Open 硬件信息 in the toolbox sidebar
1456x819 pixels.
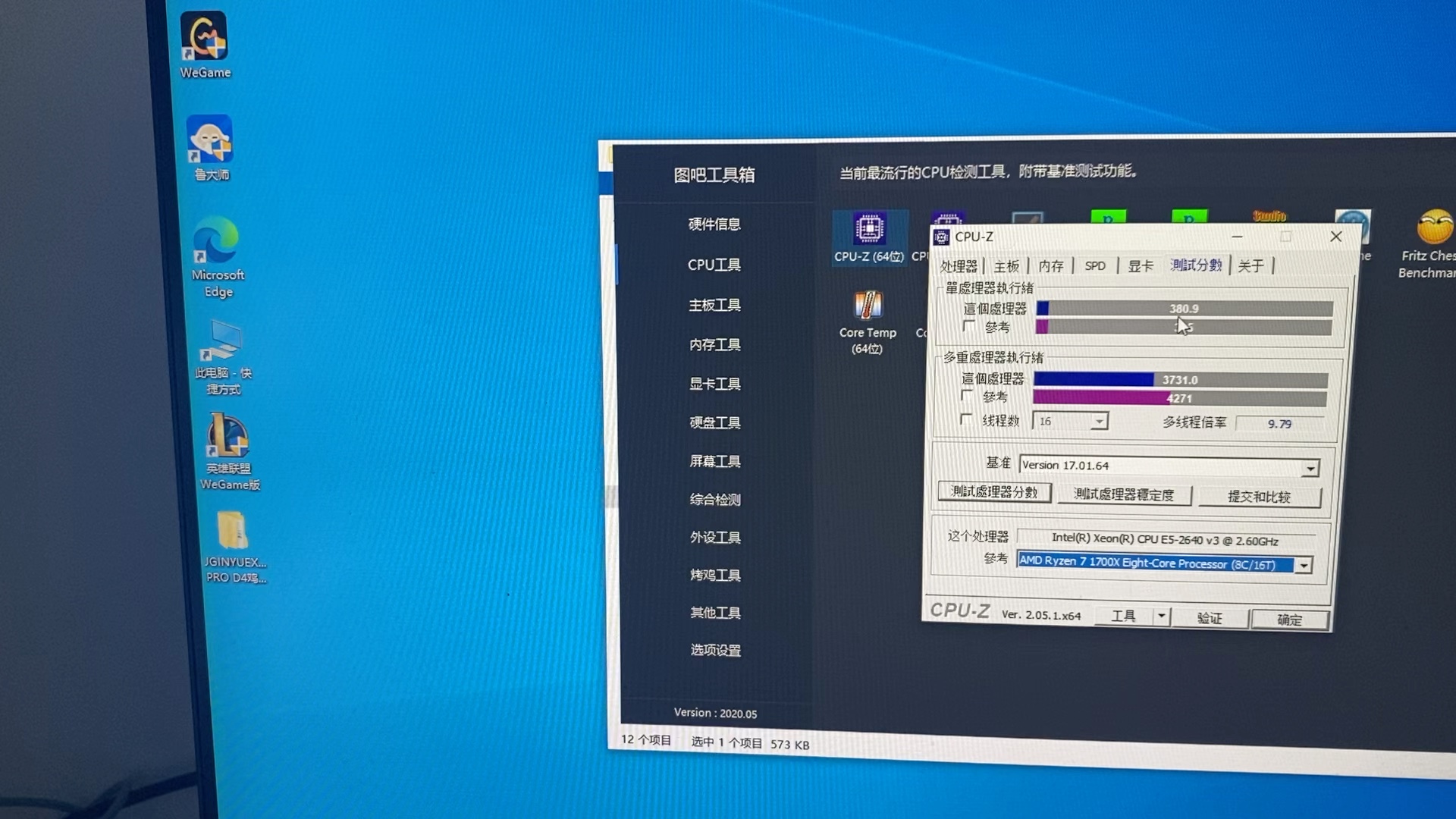pyautogui.click(x=714, y=224)
